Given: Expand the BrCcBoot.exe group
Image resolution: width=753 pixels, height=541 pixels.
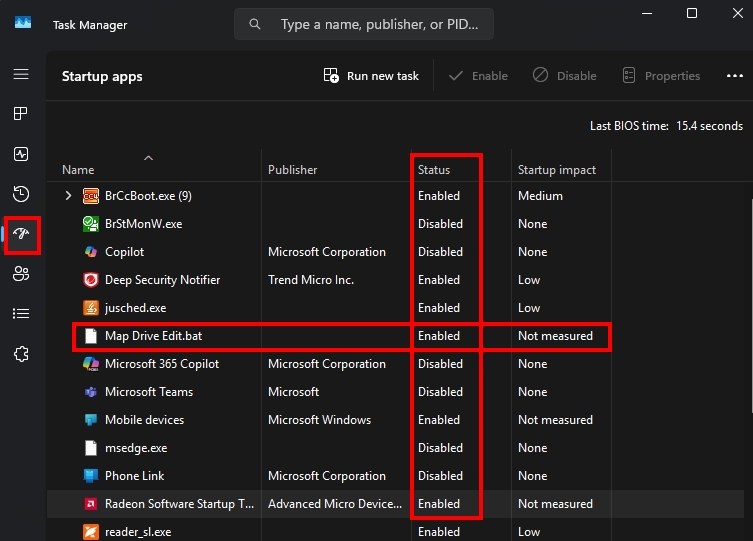Looking at the screenshot, I should pyautogui.click(x=68, y=196).
